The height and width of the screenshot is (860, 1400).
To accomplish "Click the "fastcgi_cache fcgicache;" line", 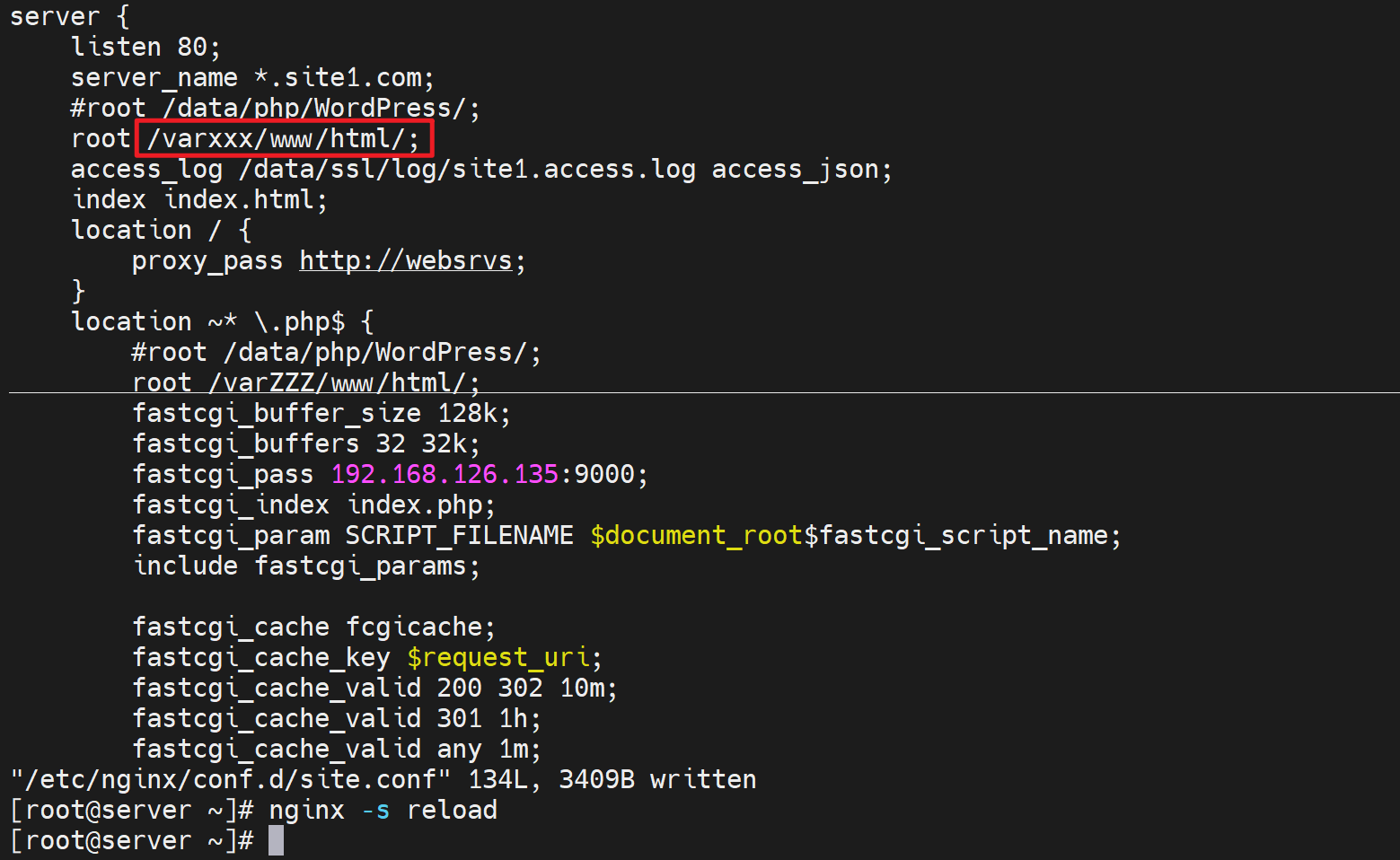I will (x=313, y=627).
